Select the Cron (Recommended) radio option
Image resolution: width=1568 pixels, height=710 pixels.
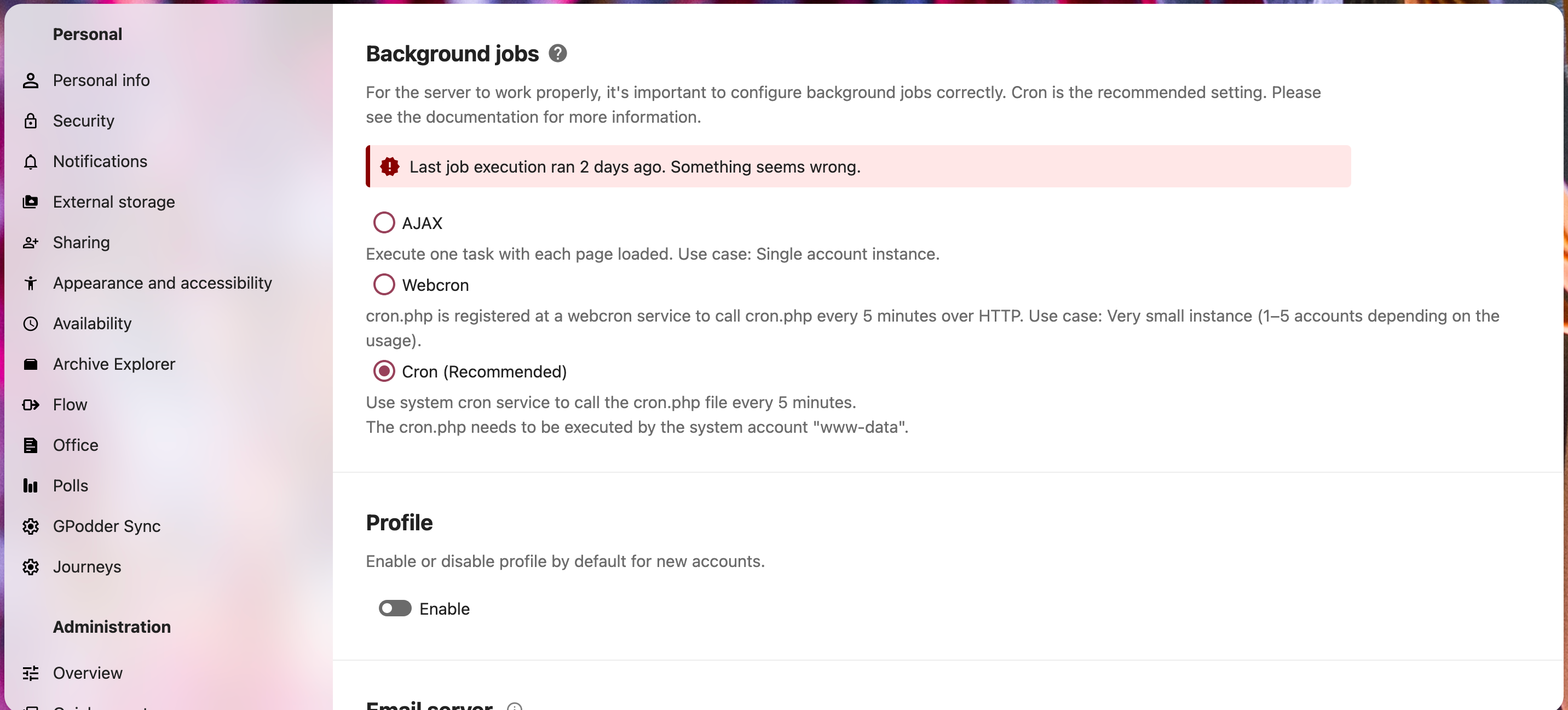tap(383, 371)
